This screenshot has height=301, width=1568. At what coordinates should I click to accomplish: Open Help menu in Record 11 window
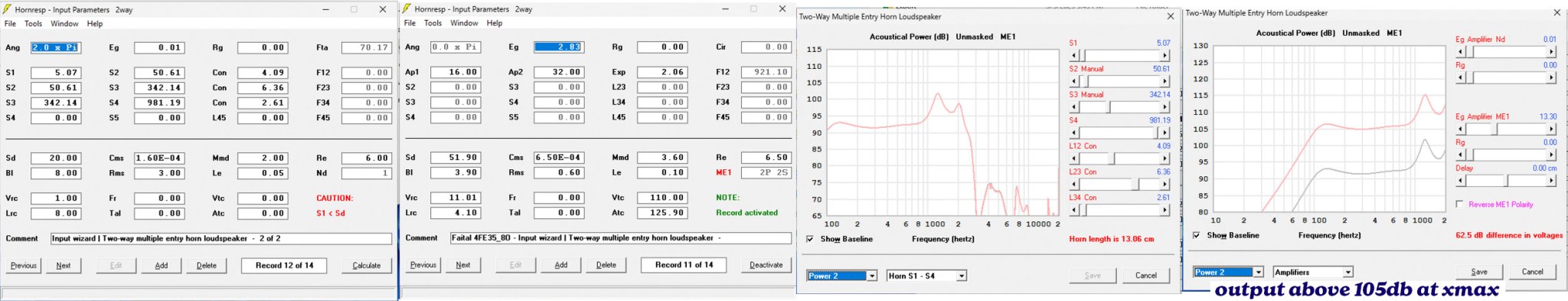(495, 23)
